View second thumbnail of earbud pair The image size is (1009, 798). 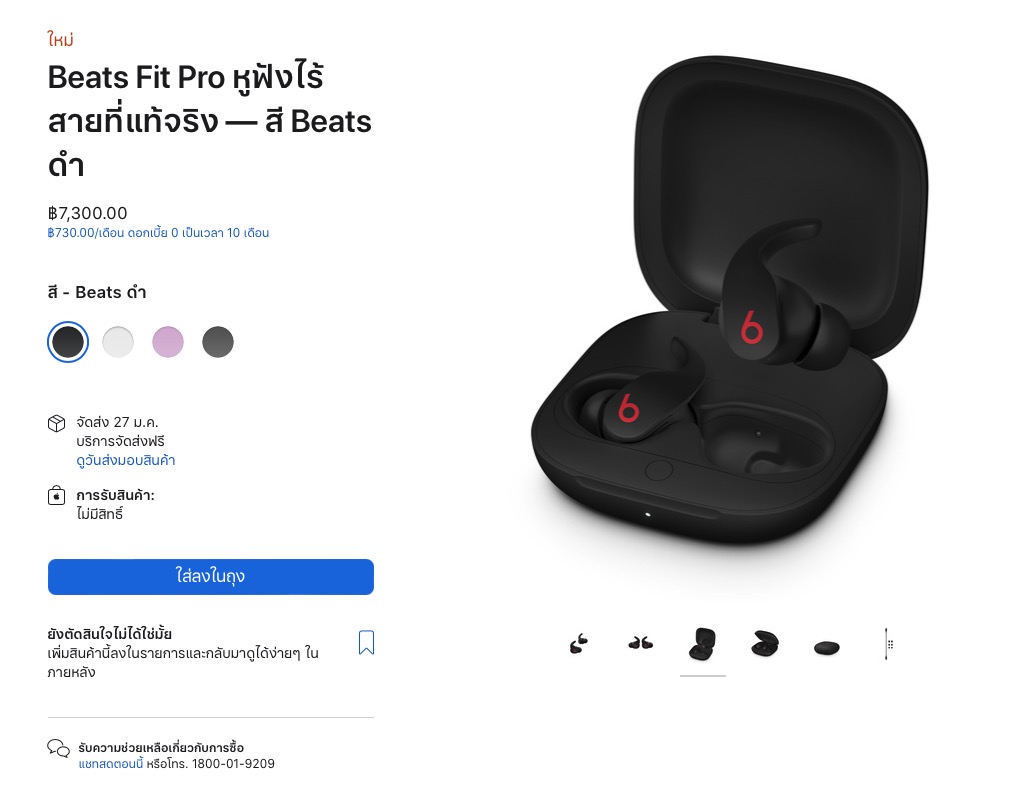[641, 643]
